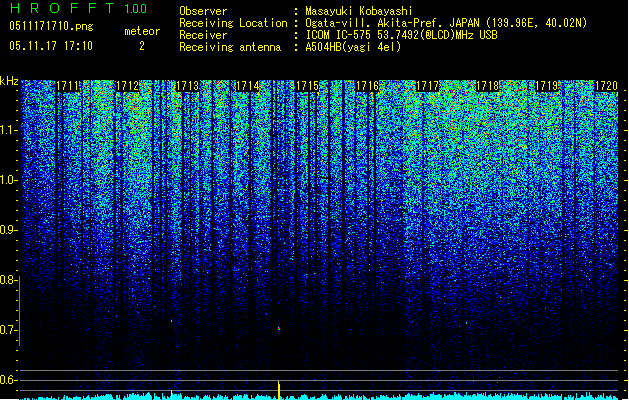This screenshot has width=629, height=400.
Task: Click the short yellow meteor echo spike
Action: (x=172, y=395)
